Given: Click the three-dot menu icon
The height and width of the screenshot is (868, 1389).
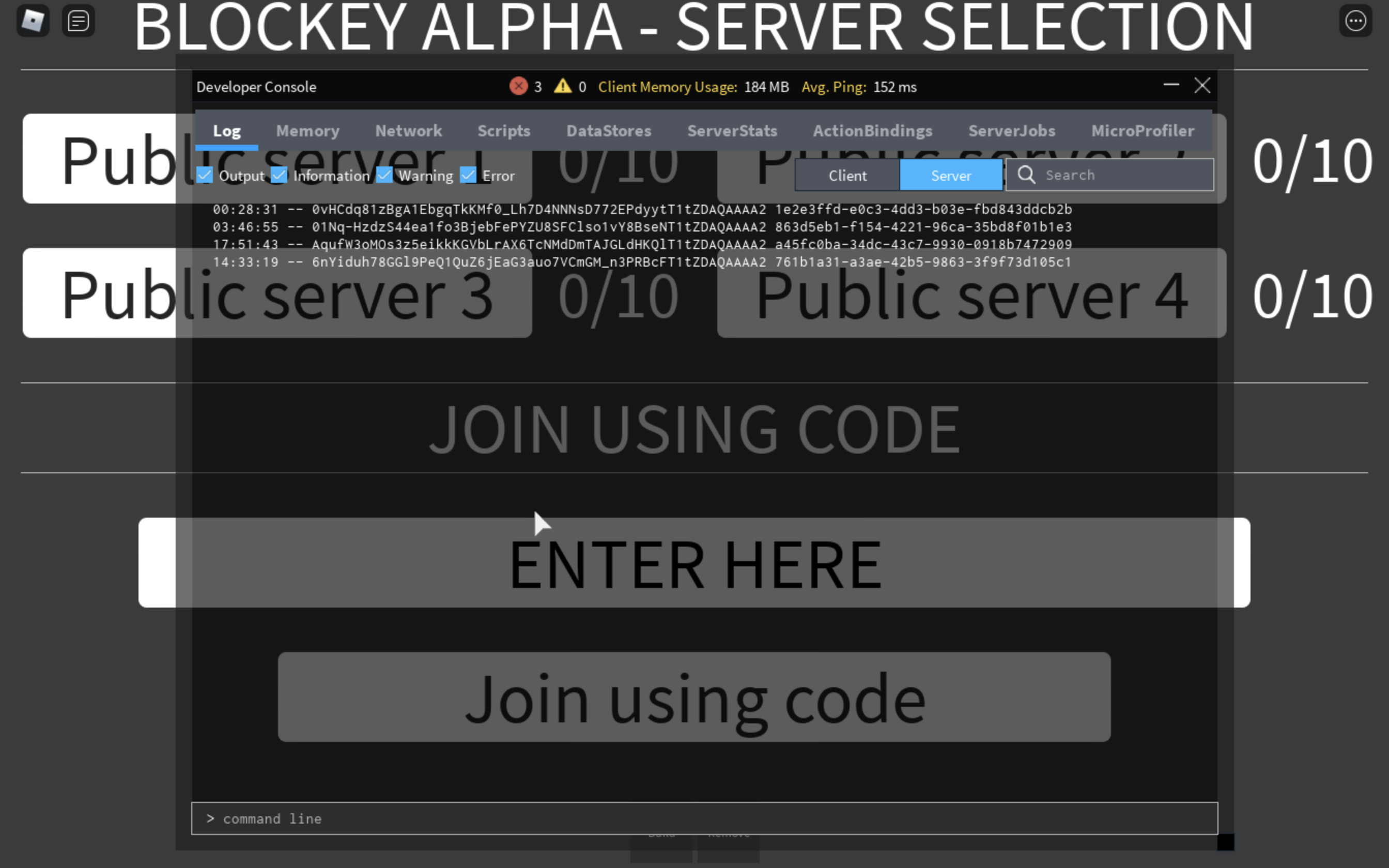Looking at the screenshot, I should click(1356, 21).
